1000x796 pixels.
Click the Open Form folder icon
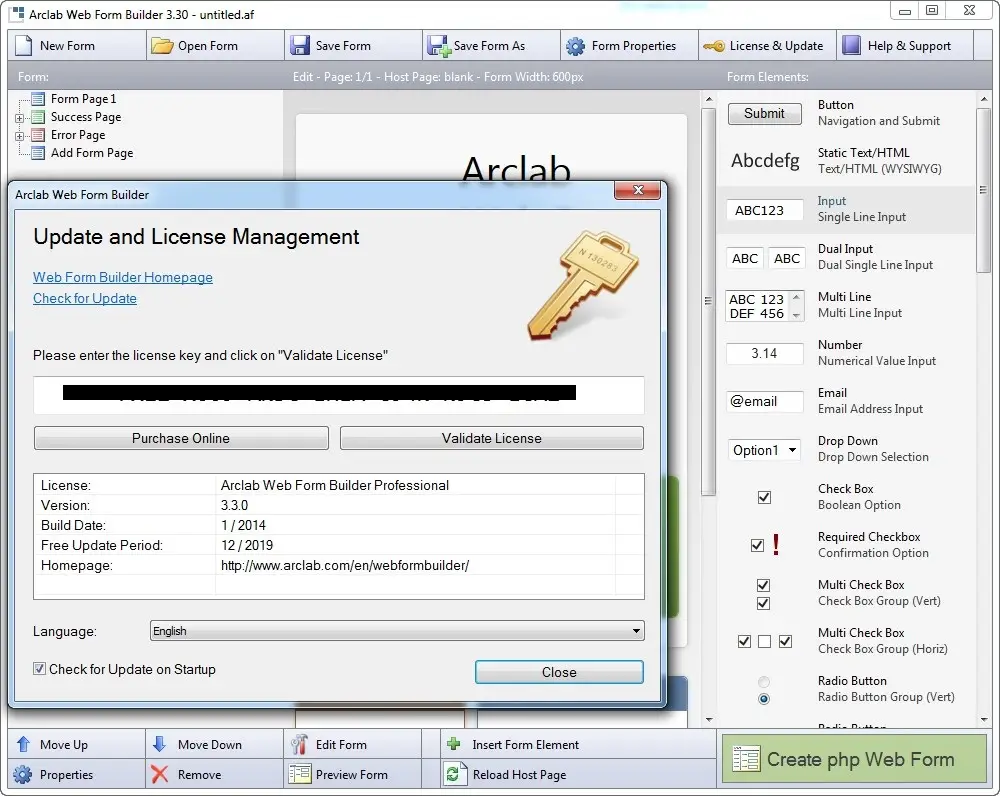162,46
